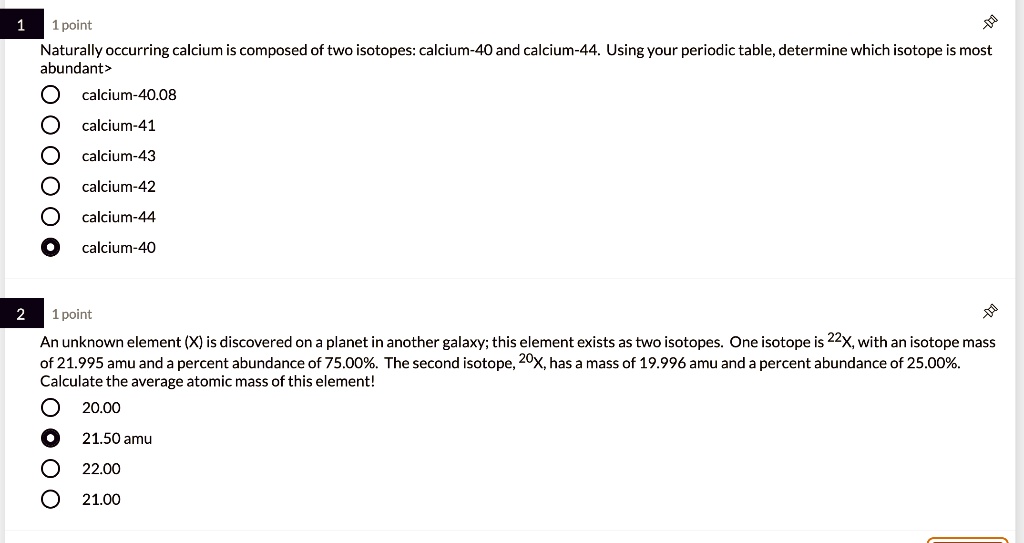1024x543 pixels.
Task: Click the 22.00 option label text
Action: tap(101, 469)
